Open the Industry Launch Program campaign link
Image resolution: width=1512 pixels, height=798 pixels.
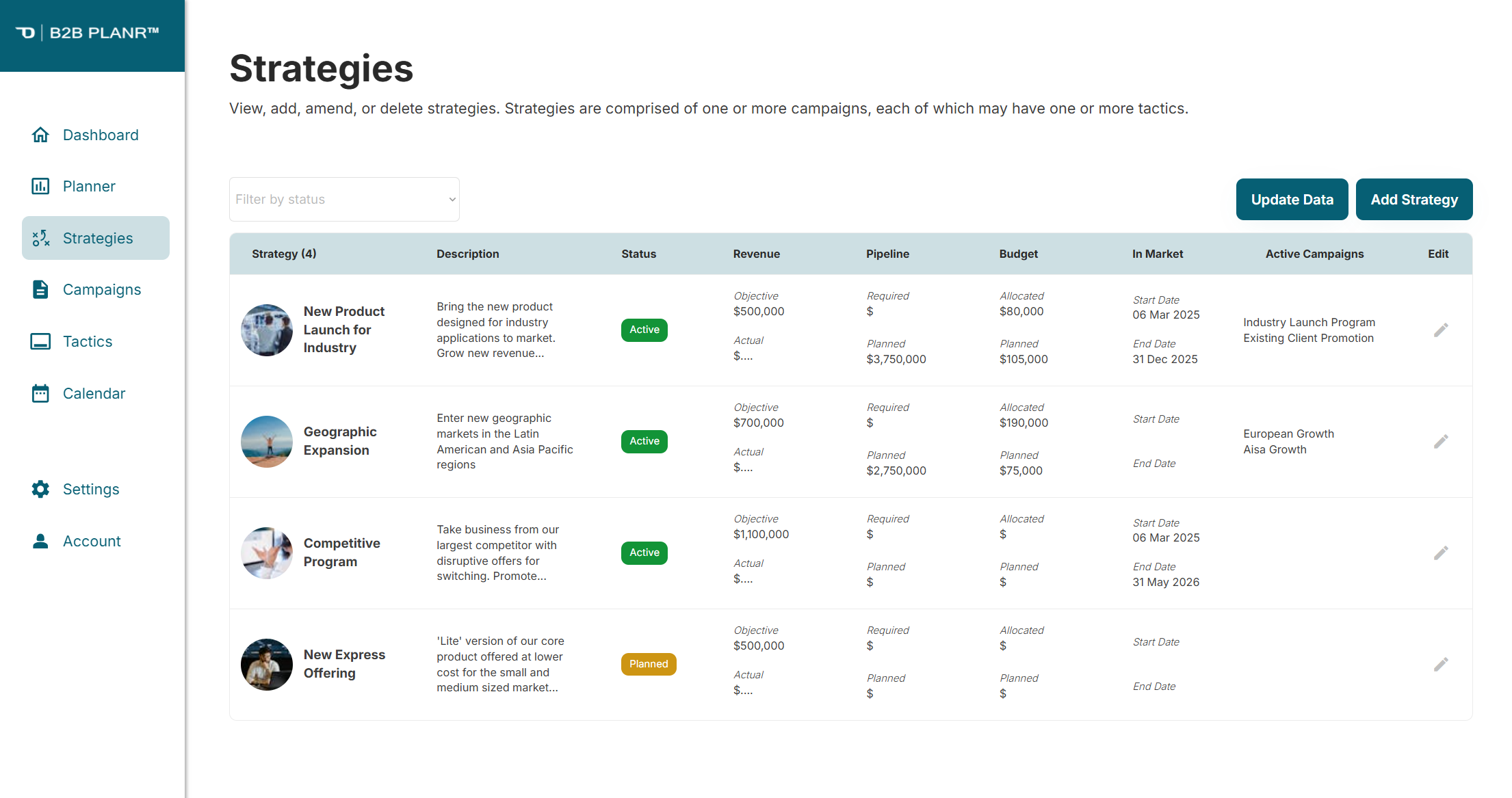[1309, 322]
